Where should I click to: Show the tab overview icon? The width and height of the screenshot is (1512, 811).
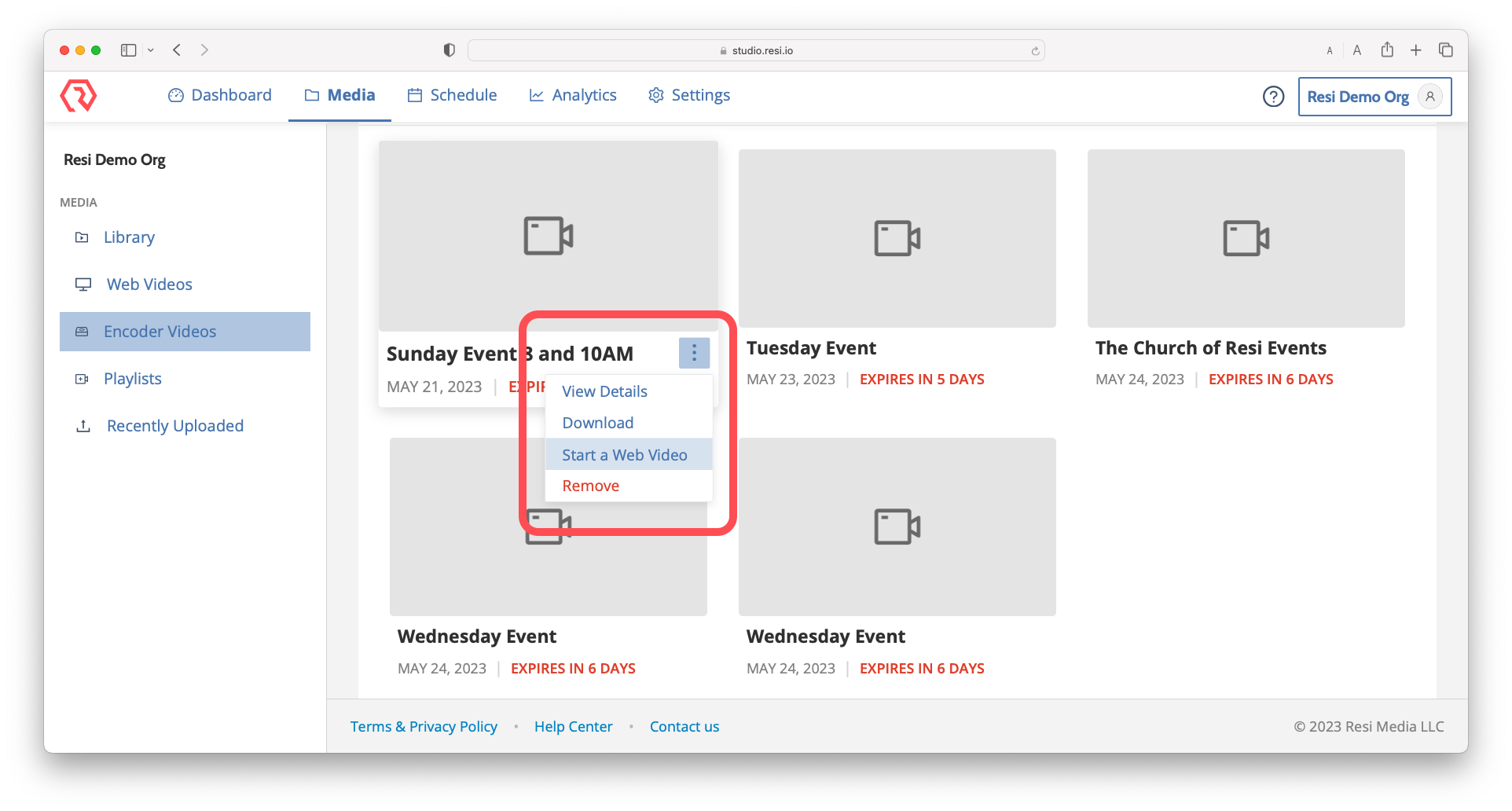tap(1445, 50)
